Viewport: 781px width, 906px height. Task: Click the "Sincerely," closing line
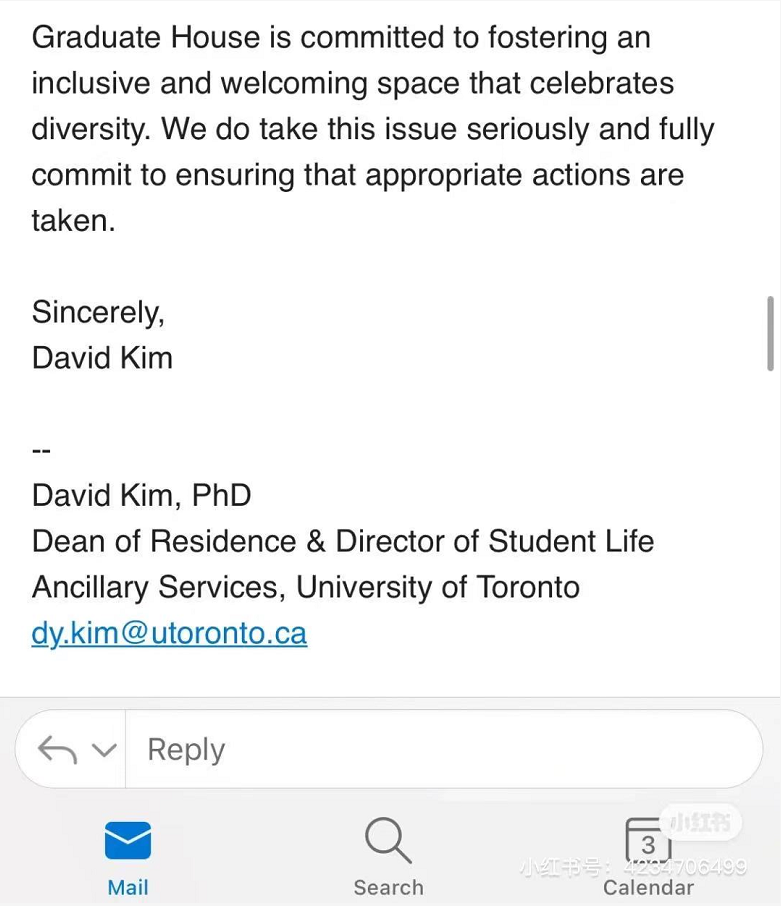click(x=98, y=312)
